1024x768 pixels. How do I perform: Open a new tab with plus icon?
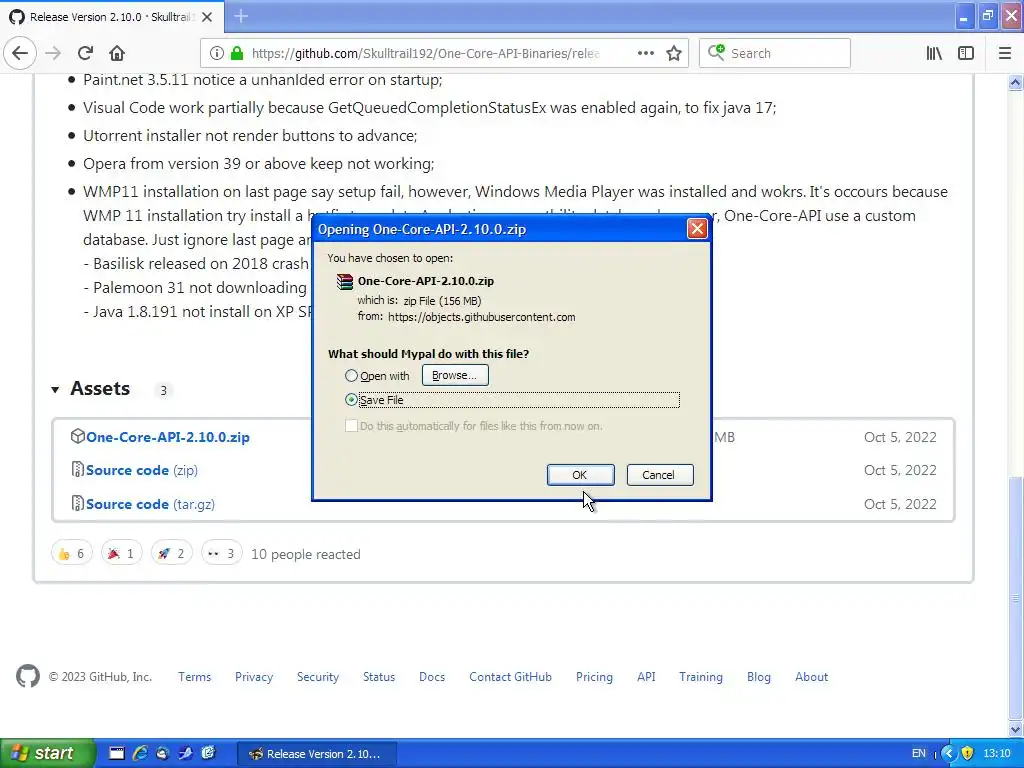pyautogui.click(x=241, y=16)
